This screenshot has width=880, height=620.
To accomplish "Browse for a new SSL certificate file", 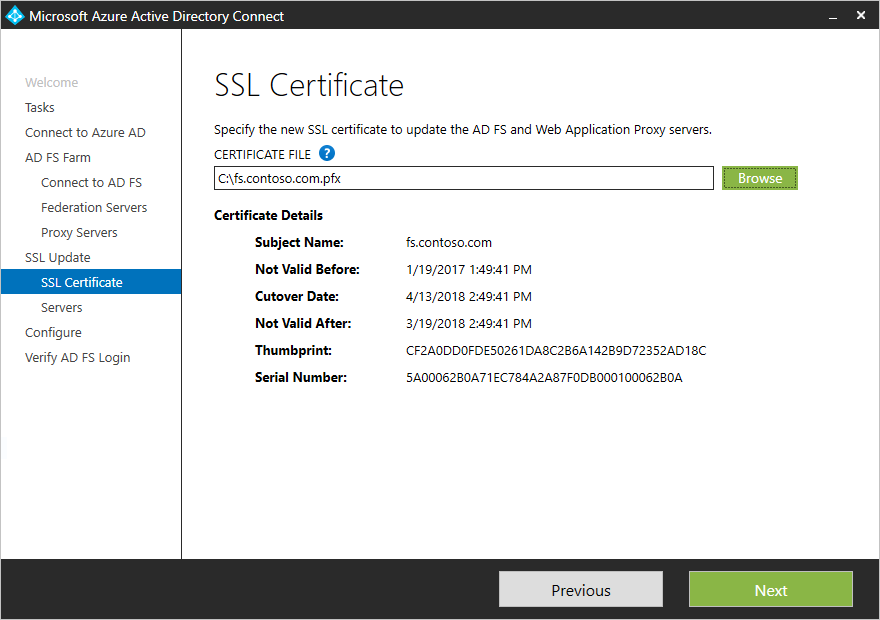I will pyautogui.click(x=759, y=177).
